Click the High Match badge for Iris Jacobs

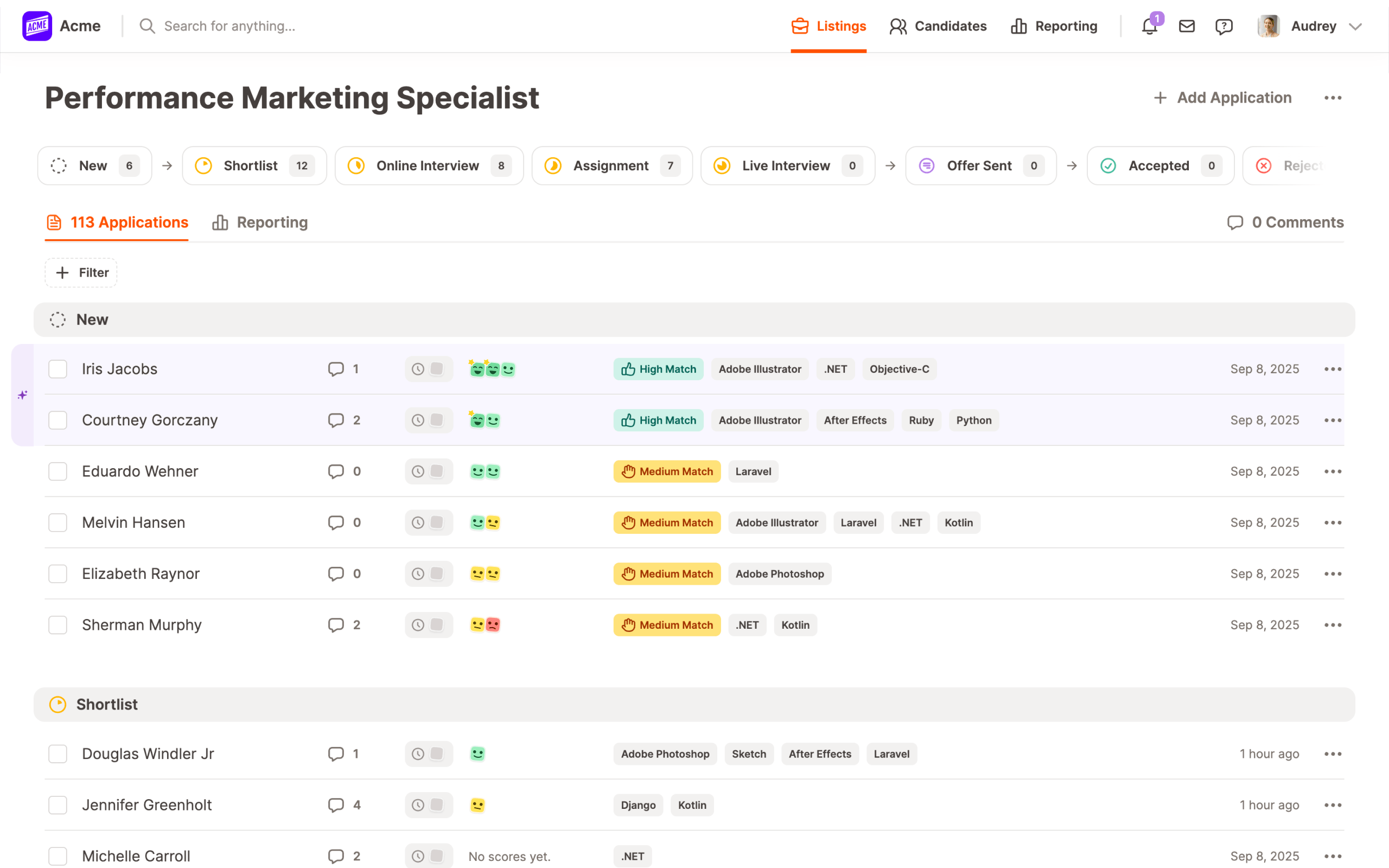pyautogui.click(x=658, y=369)
